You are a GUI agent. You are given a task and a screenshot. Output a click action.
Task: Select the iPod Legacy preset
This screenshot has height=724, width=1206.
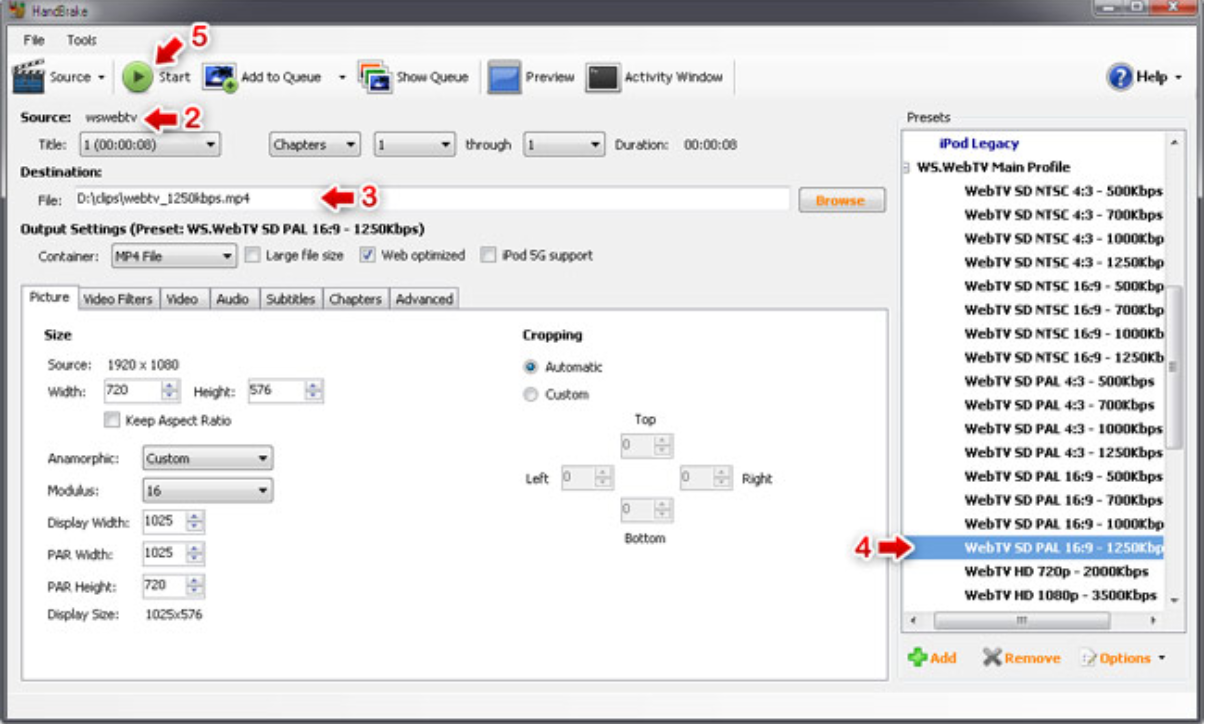coord(979,144)
